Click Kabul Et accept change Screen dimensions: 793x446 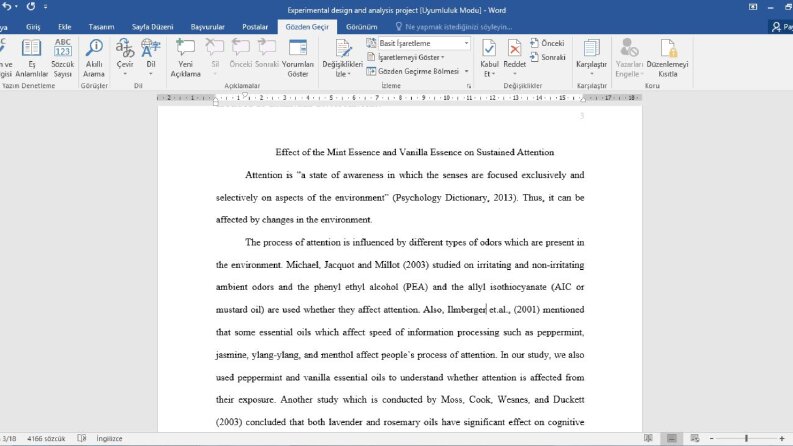coord(489,58)
